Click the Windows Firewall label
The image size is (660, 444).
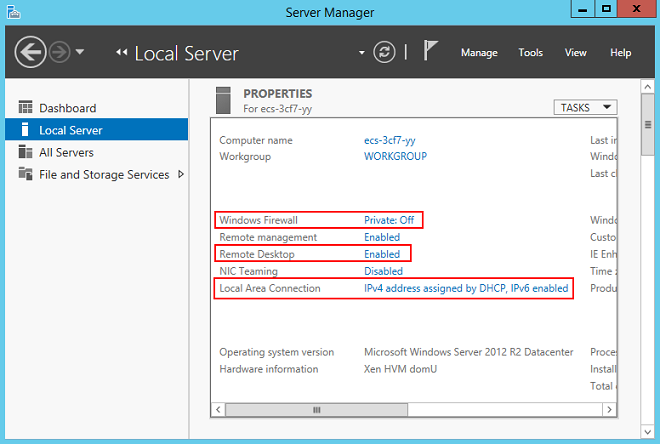coord(258,220)
